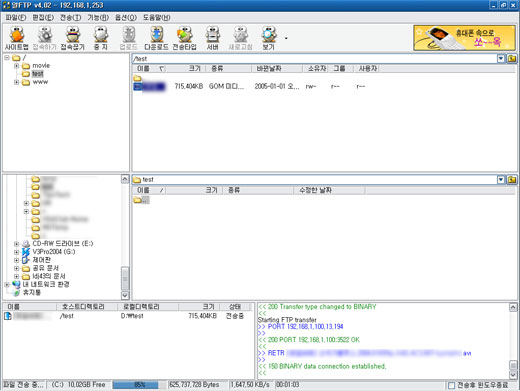
Task: Select the 제어판 control panel icon
Action: click(x=26, y=260)
